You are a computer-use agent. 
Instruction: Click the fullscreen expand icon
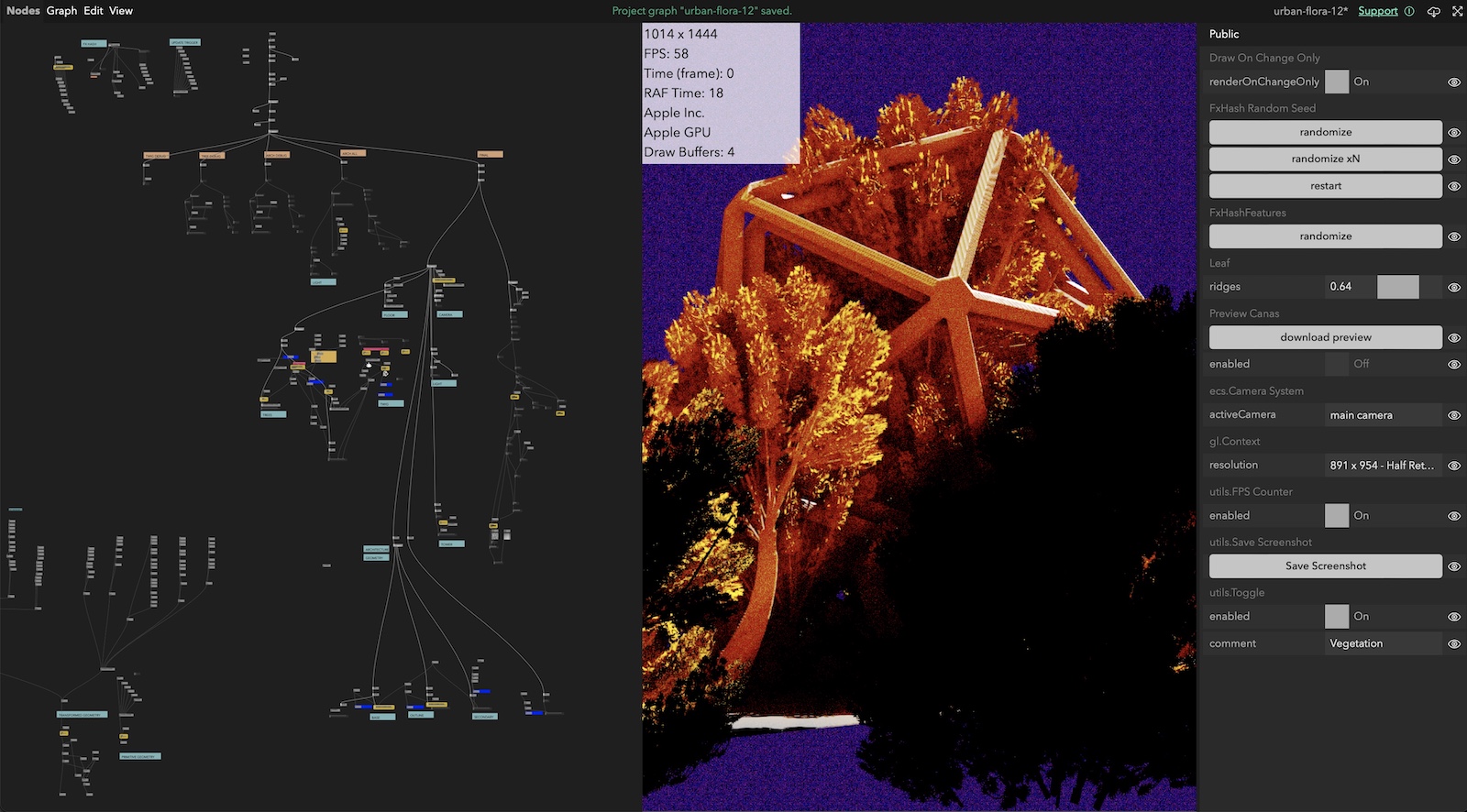pos(1457,11)
